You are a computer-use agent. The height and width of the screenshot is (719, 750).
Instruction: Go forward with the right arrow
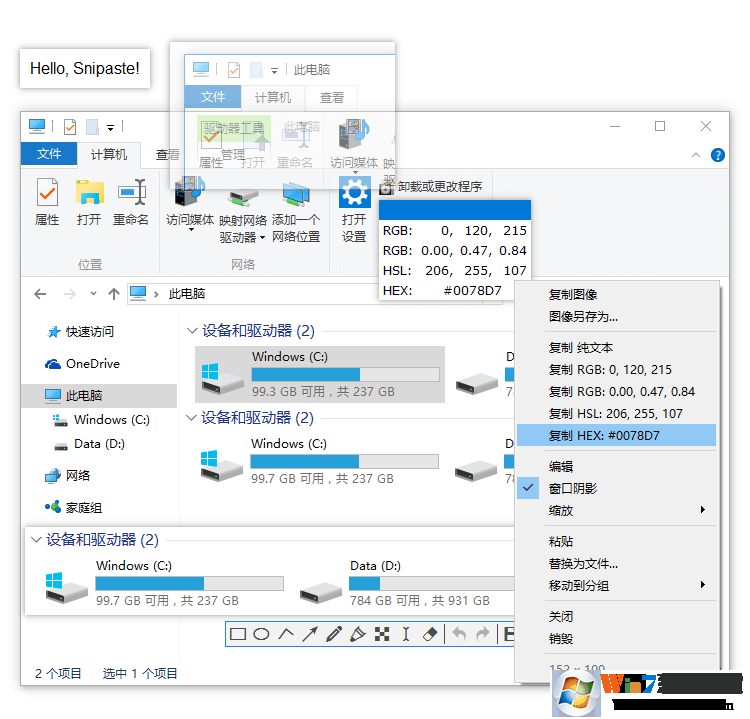coord(70,294)
